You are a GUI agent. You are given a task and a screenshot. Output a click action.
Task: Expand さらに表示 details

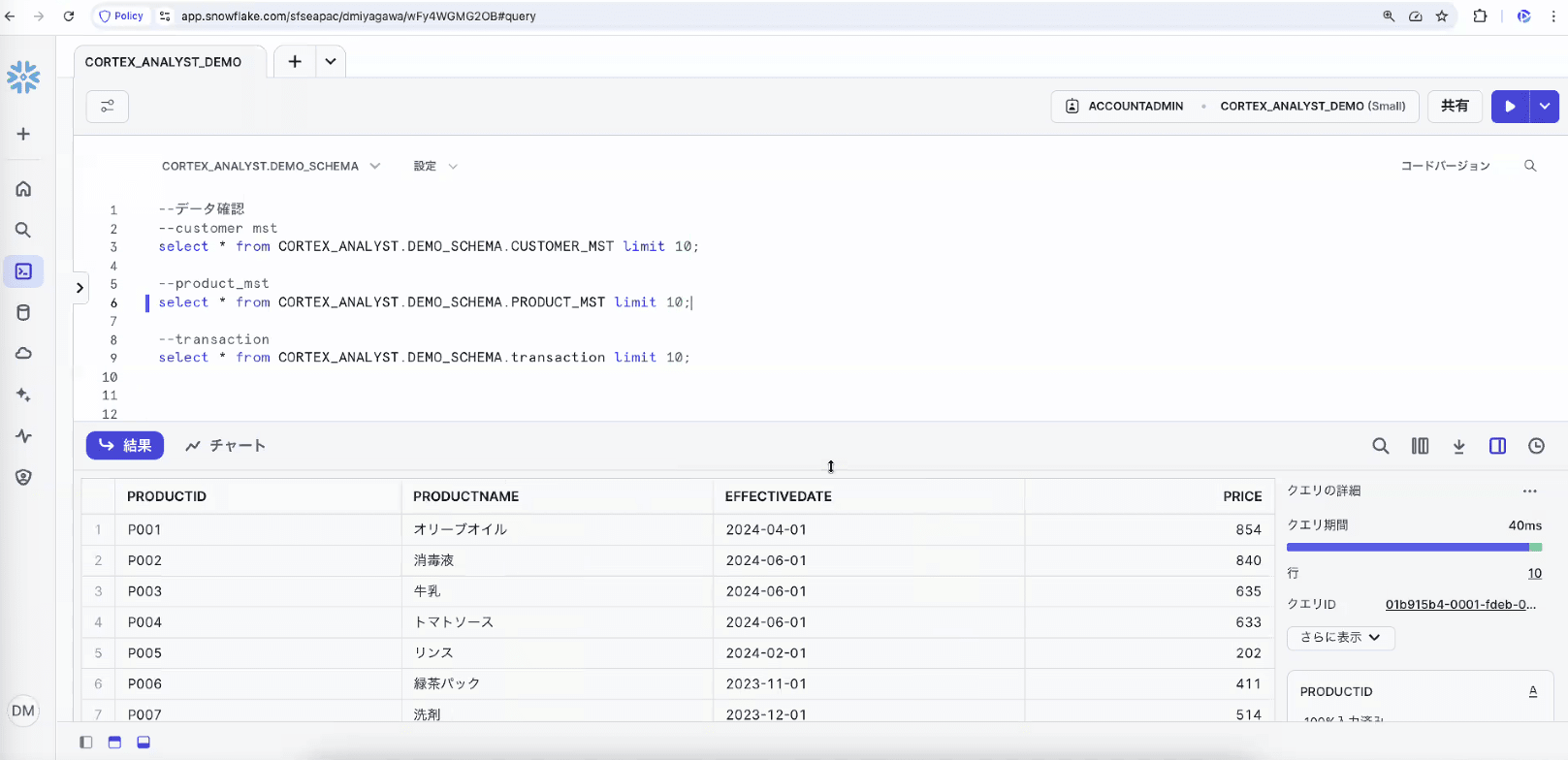point(1341,637)
